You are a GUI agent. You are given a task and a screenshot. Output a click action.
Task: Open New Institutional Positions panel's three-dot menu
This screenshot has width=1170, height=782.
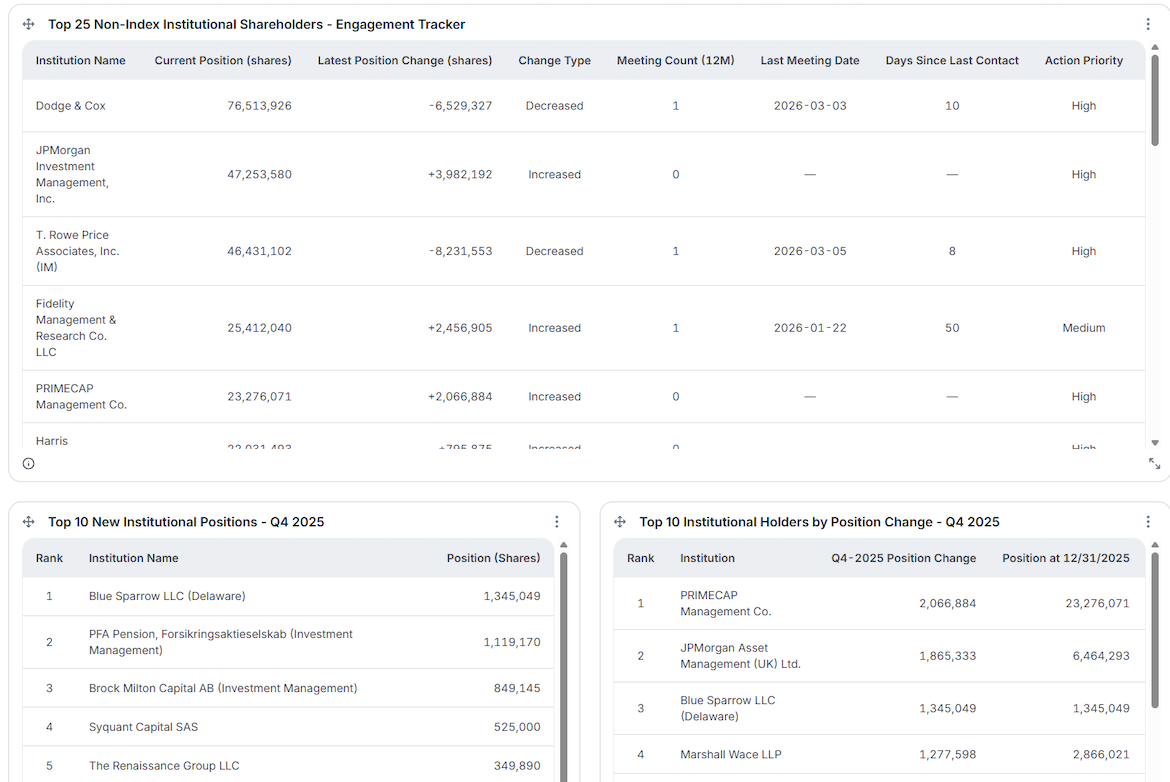557,522
